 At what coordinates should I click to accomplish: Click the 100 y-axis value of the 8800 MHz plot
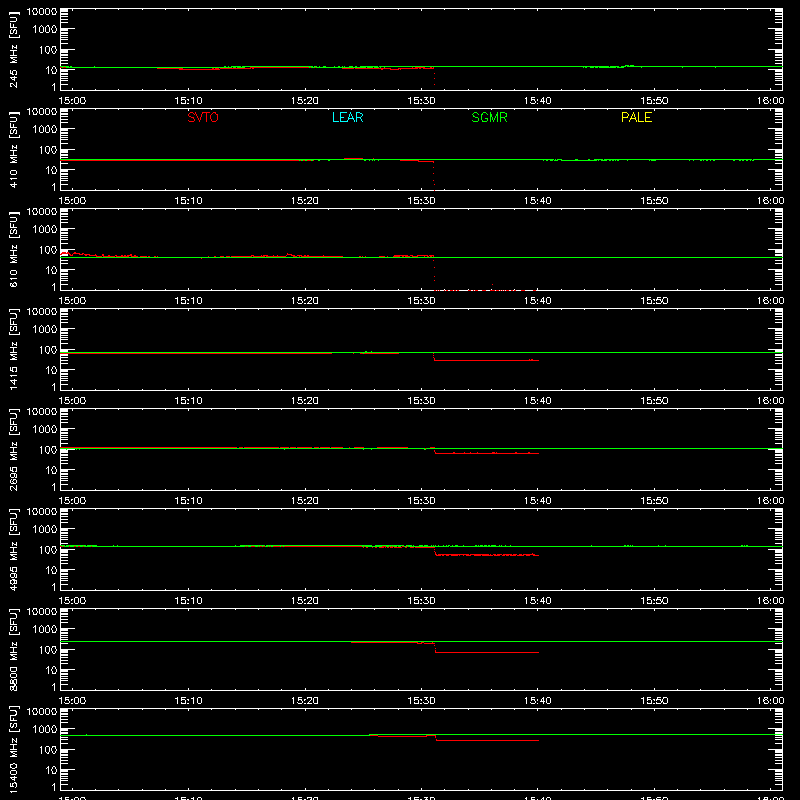pos(48,650)
